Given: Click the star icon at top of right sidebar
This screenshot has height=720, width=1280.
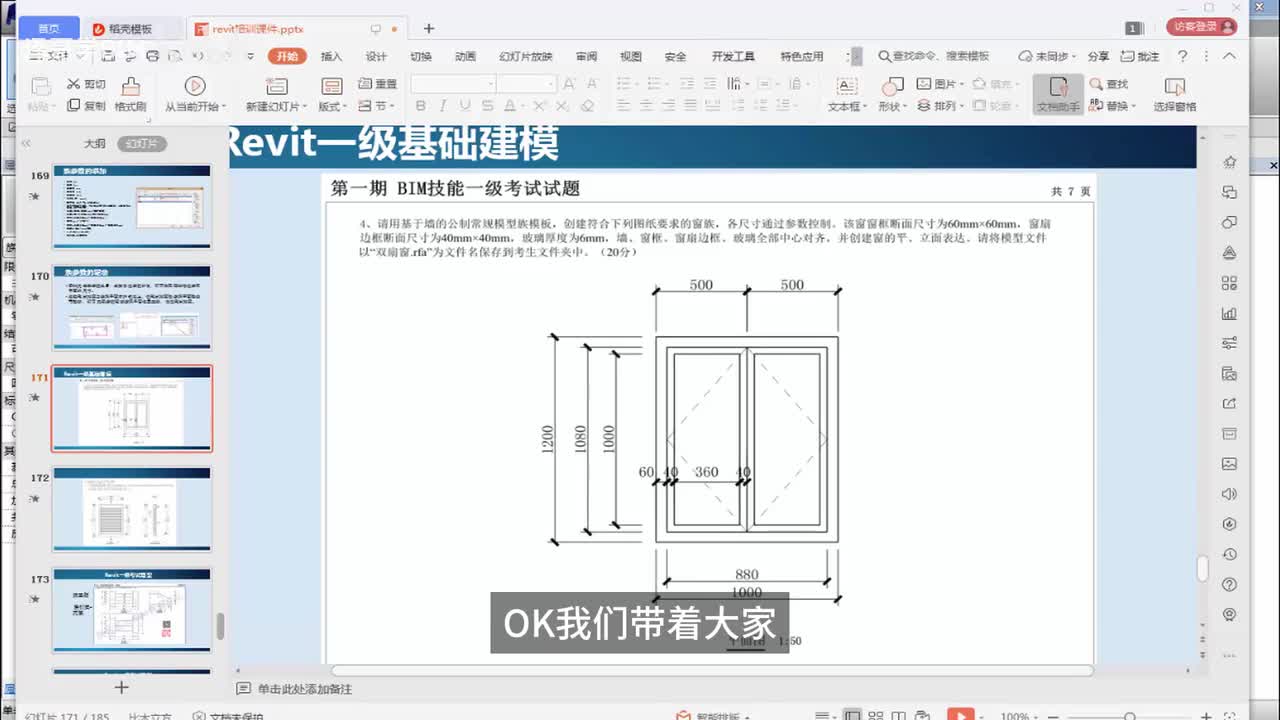Looking at the screenshot, I should coord(1229,162).
